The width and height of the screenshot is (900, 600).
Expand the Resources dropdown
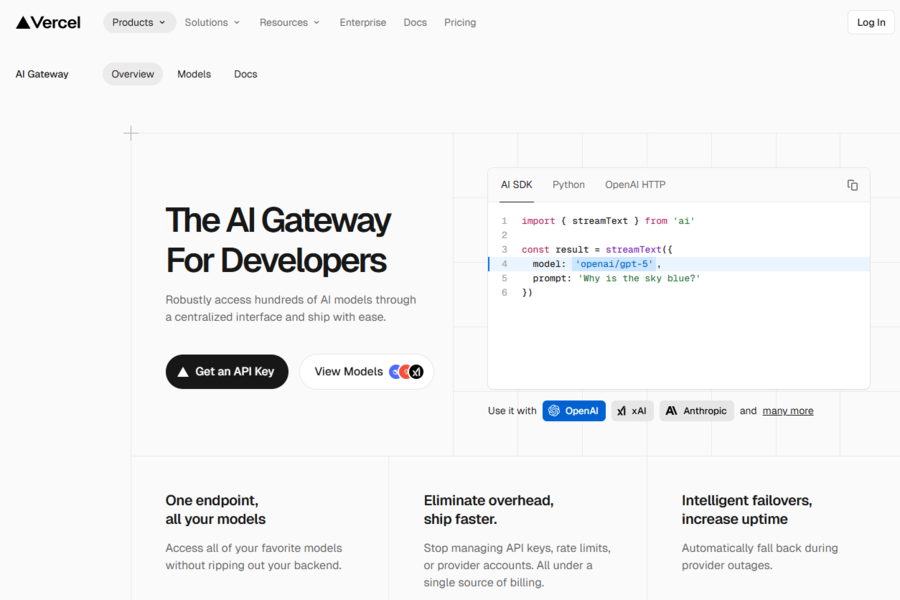point(289,22)
